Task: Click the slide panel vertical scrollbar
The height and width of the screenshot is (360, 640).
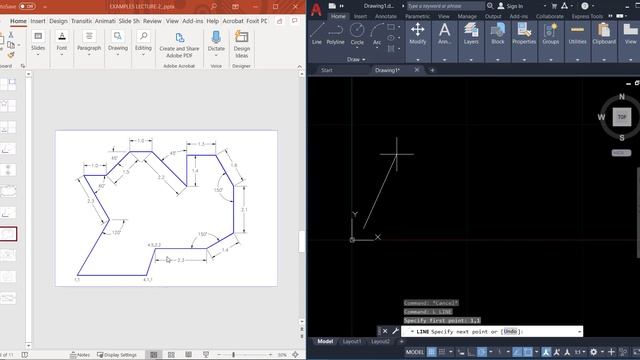Action: click(x=28, y=210)
